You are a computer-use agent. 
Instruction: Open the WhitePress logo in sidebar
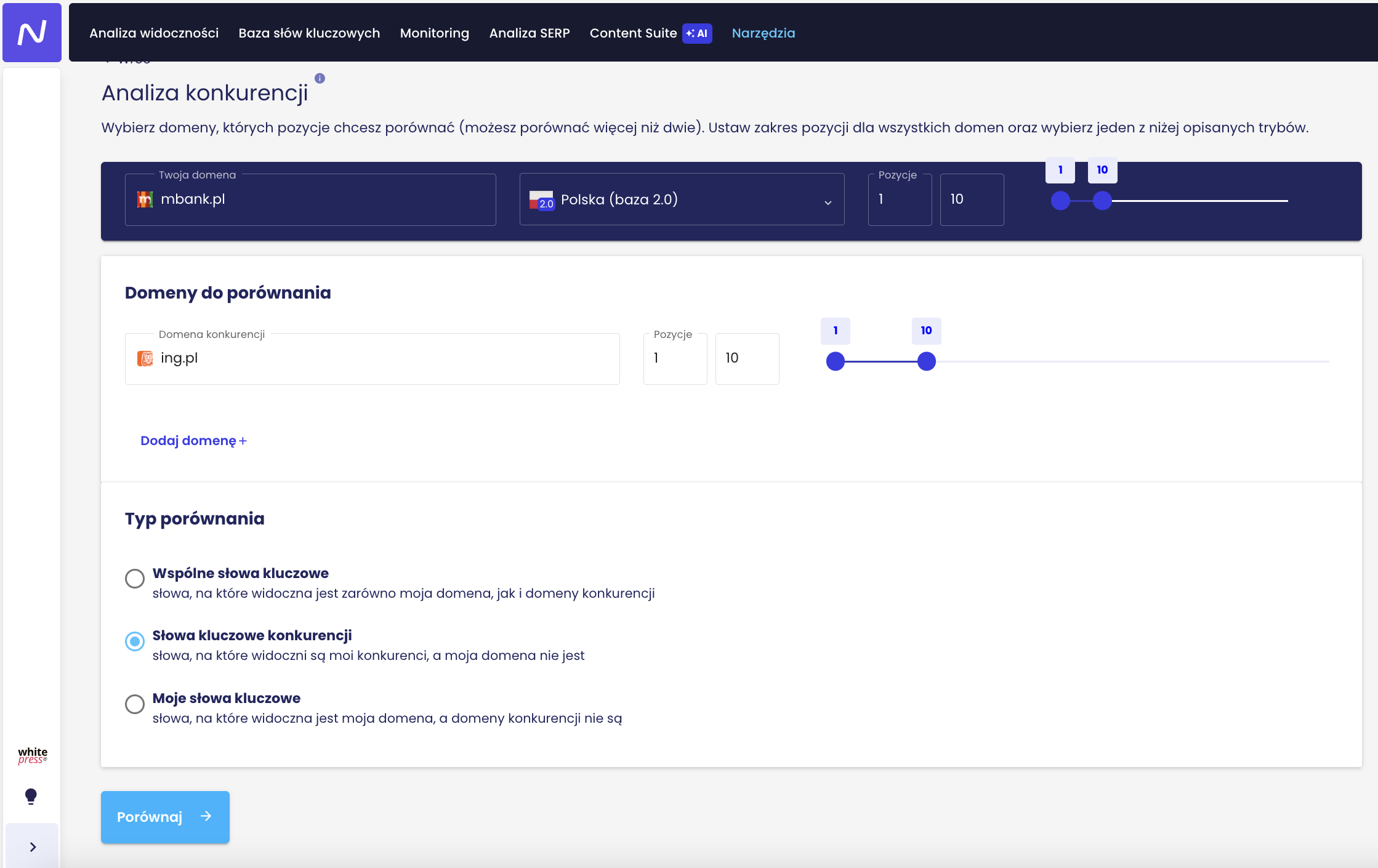(32, 755)
